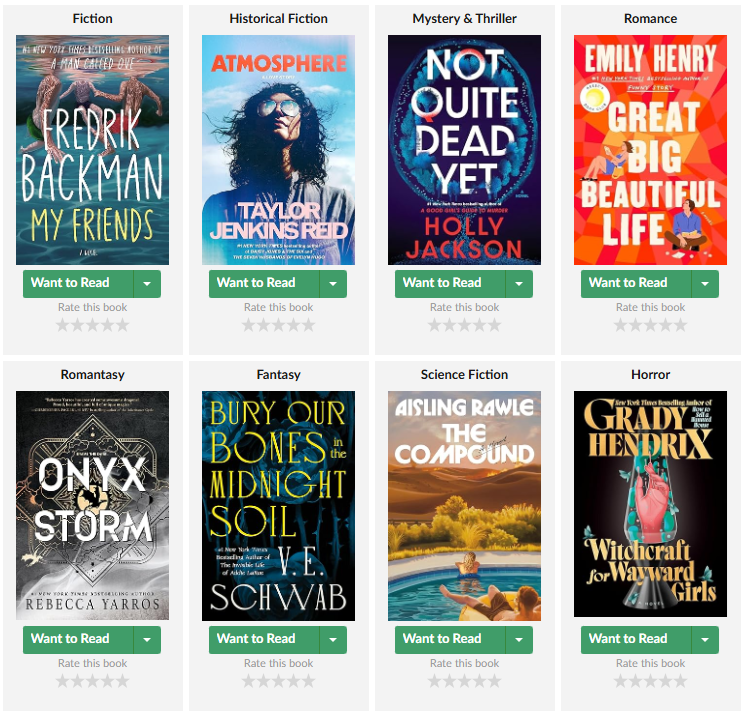
Task: View the Onyx Storm cover thumbnail
Action: coord(92,506)
